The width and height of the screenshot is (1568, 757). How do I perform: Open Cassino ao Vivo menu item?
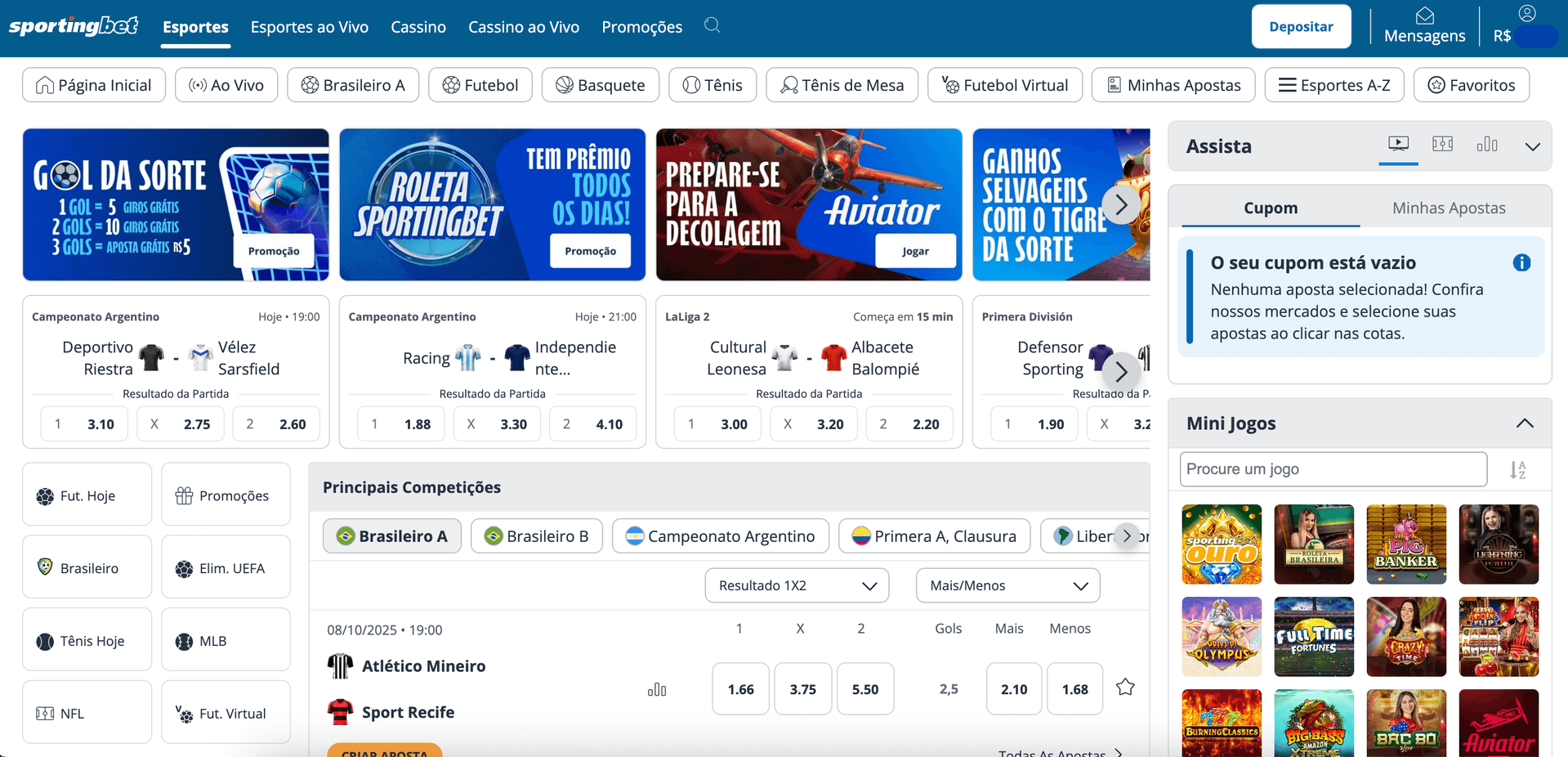pyautogui.click(x=524, y=27)
